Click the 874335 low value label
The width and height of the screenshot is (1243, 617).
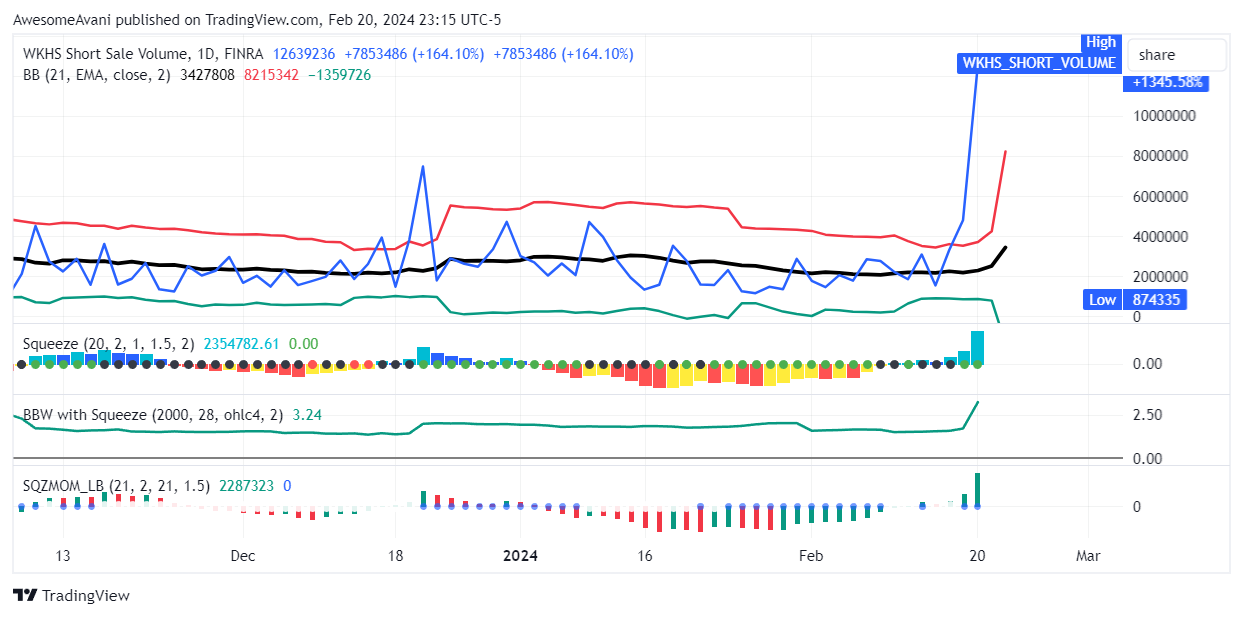click(1157, 299)
